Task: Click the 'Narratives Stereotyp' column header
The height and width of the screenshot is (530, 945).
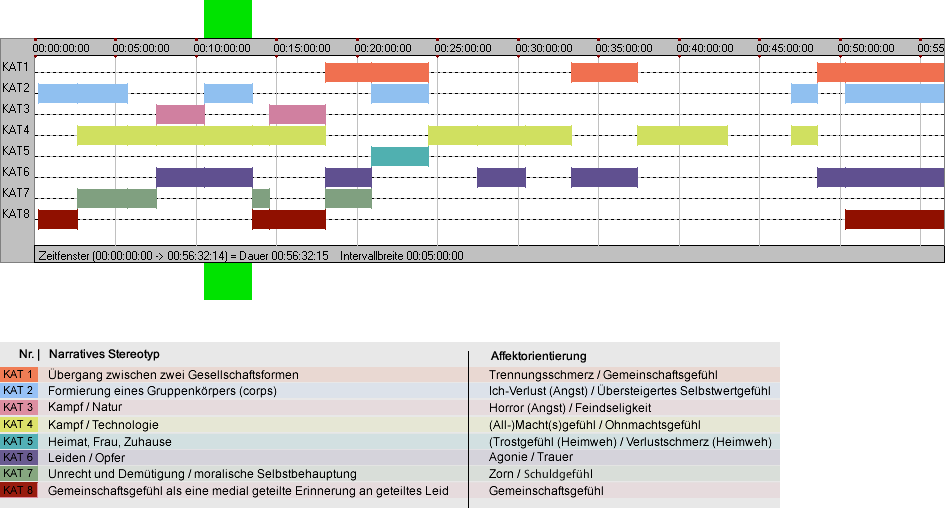Action: click(104, 355)
